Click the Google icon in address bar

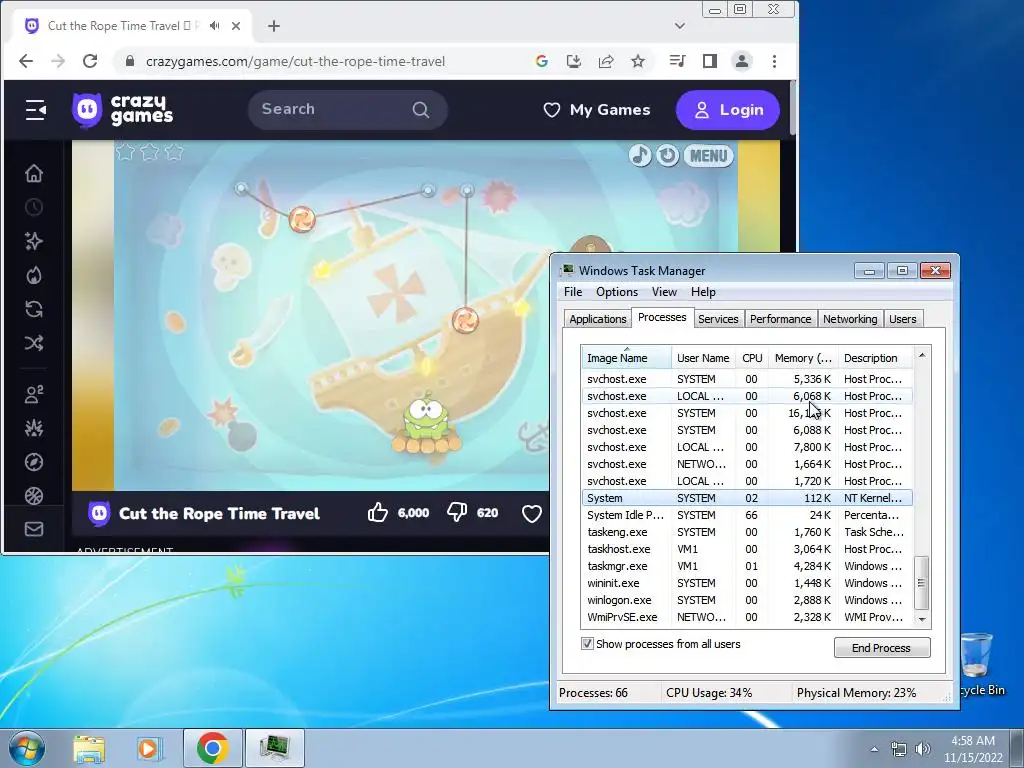(541, 61)
